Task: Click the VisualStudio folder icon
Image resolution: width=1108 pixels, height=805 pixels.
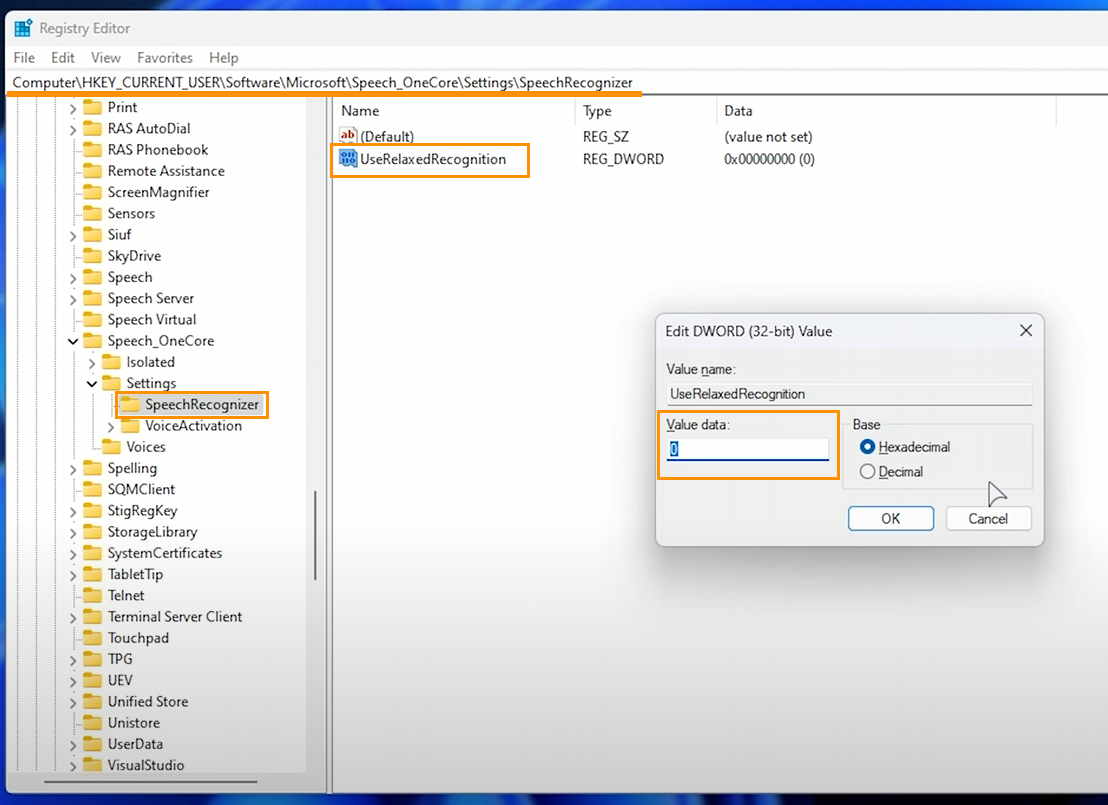Action: pyautogui.click(x=93, y=765)
